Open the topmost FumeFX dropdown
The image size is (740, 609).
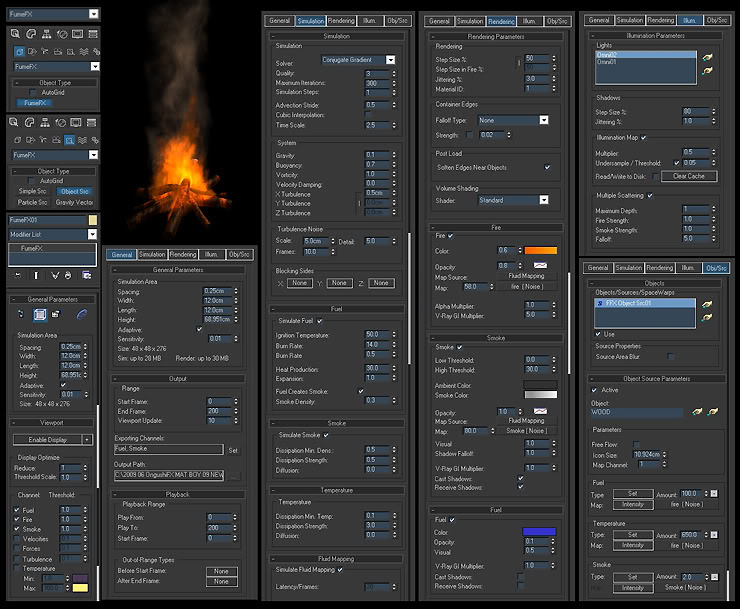[x=53, y=14]
